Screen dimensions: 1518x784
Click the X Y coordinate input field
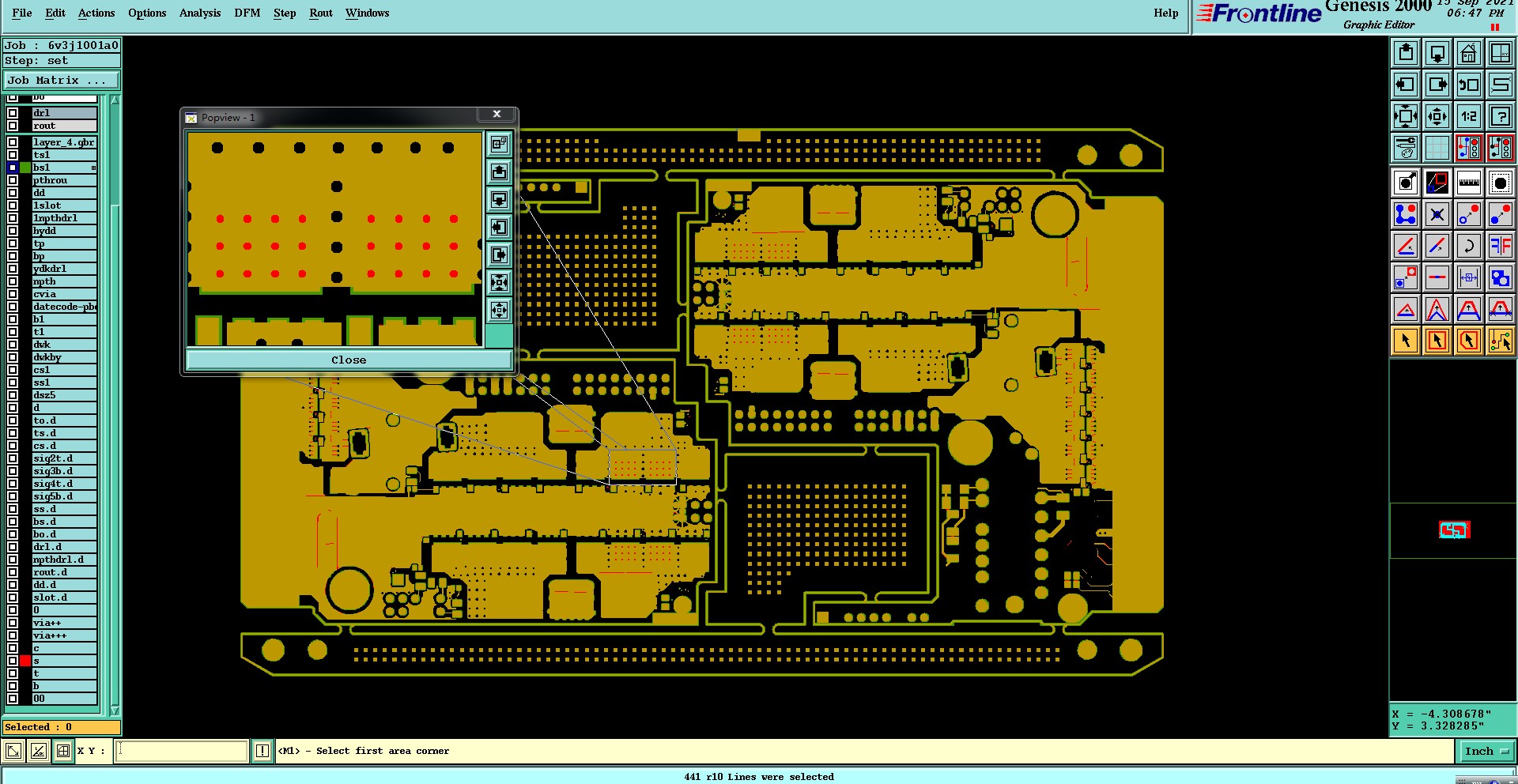(183, 751)
